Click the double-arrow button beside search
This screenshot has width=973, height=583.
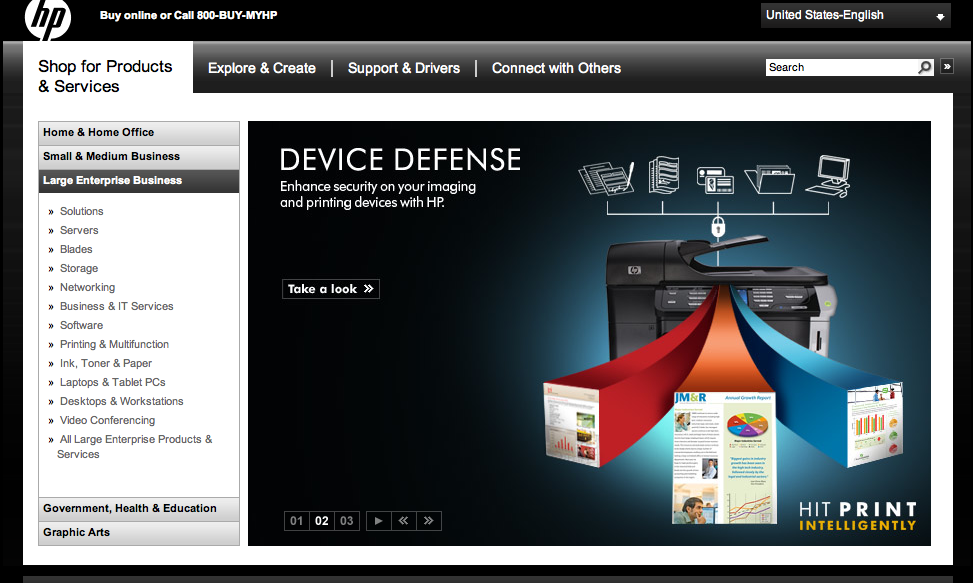(947, 66)
